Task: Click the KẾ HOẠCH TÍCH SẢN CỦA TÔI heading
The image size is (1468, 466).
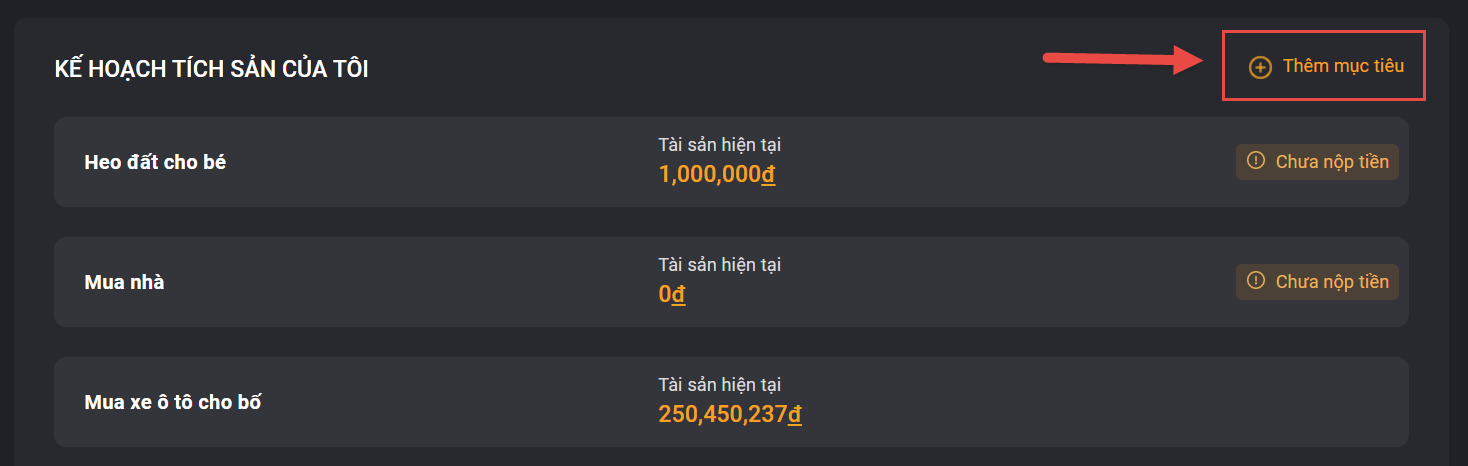Action: [211, 70]
